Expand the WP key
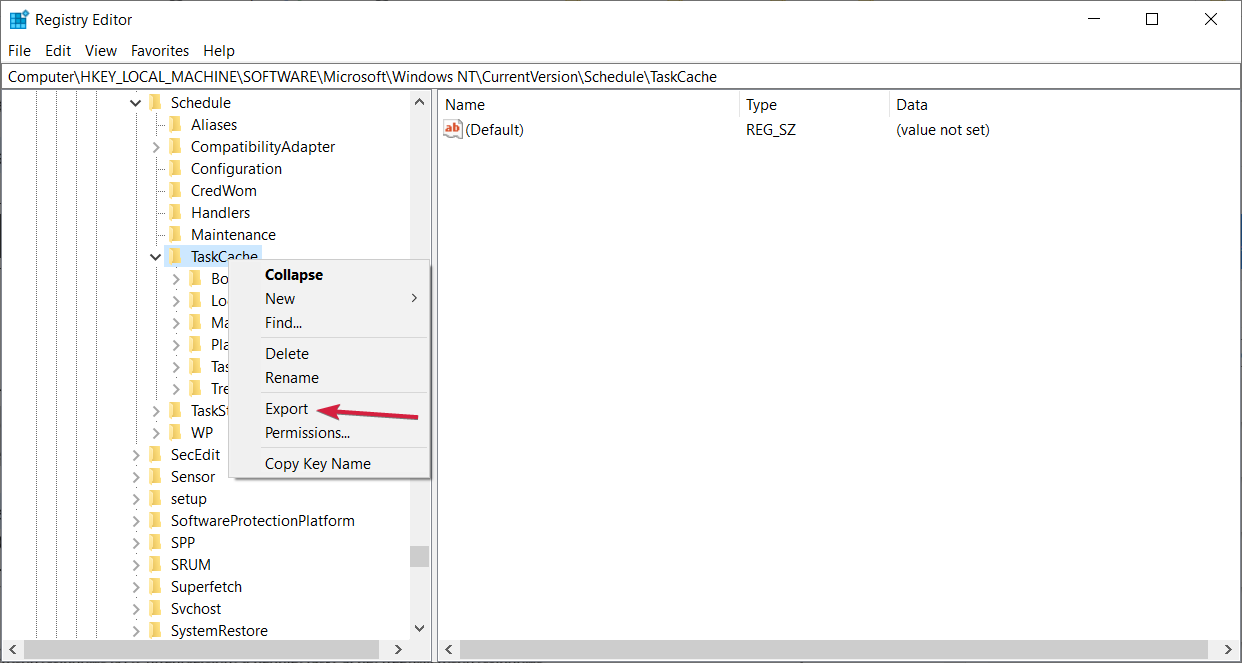The width and height of the screenshot is (1242, 663). pyautogui.click(x=156, y=433)
